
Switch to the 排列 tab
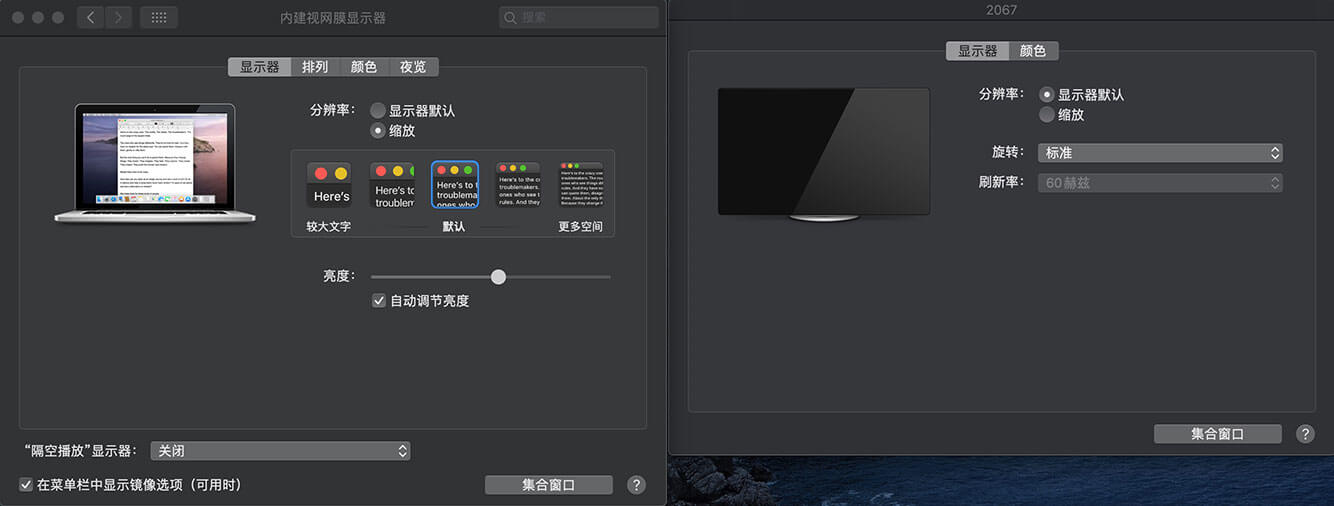tap(315, 67)
